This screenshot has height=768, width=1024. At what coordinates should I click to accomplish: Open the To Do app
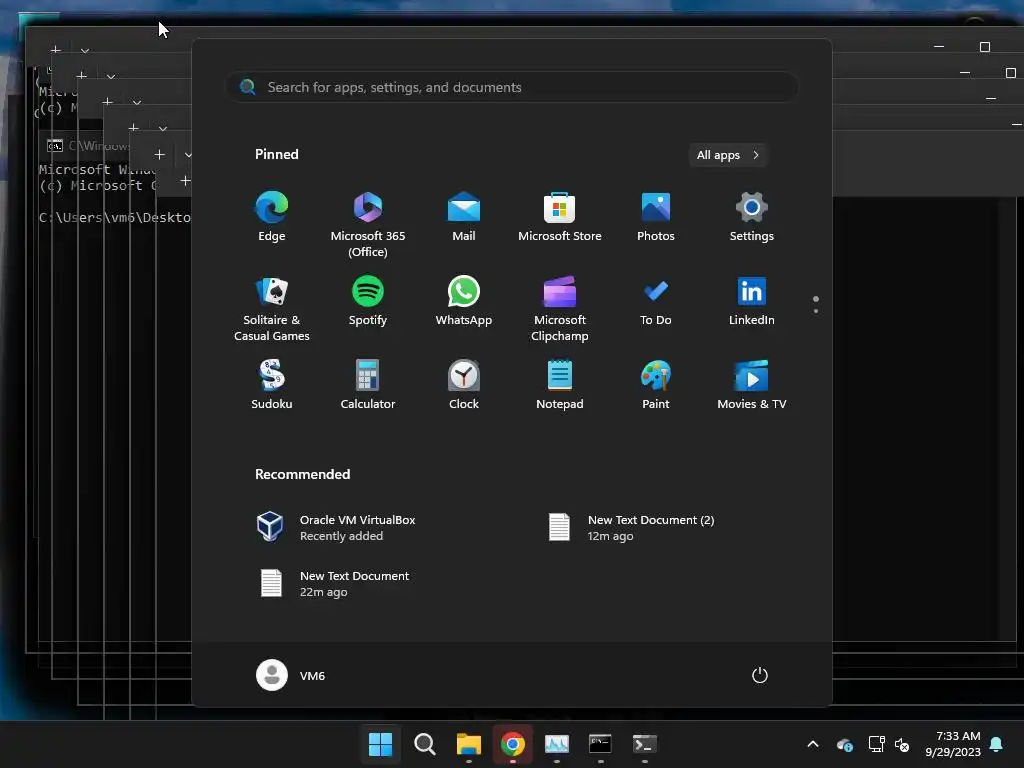(656, 301)
